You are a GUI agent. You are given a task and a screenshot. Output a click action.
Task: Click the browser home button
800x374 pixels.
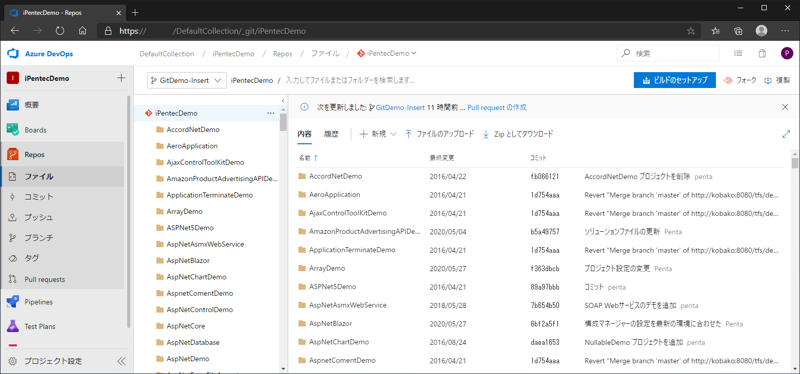[82, 31]
